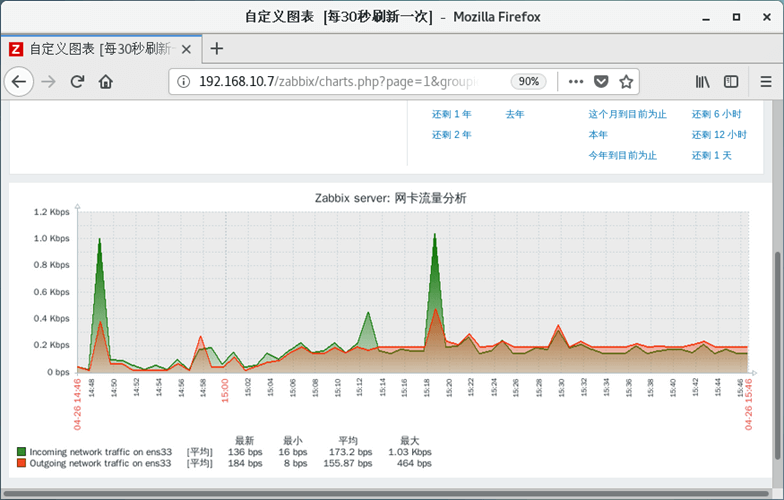The height and width of the screenshot is (500, 784).
Task: Click the chart title 网卡流量分析
Action: coord(430,198)
